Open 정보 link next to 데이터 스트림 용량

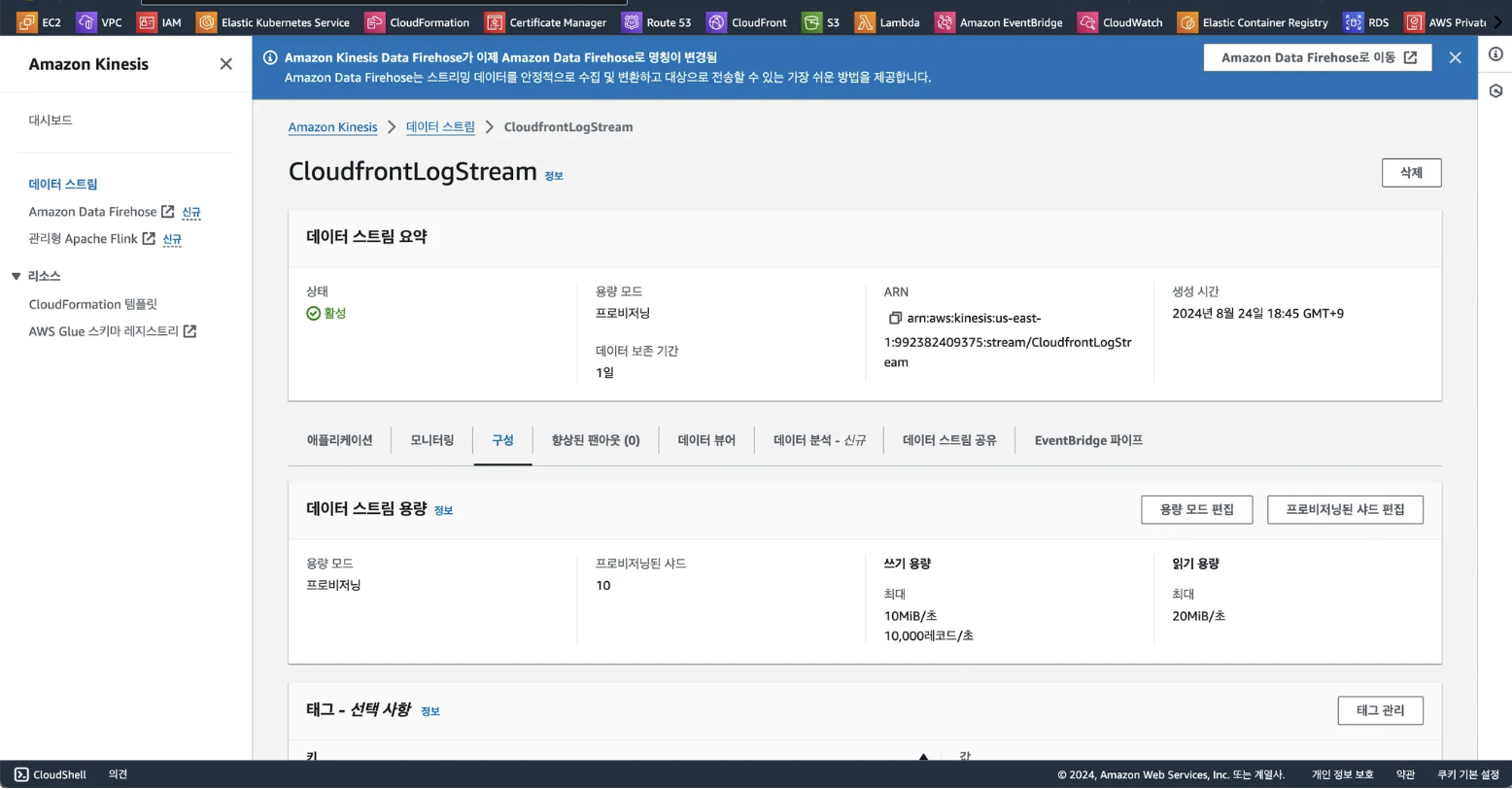coord(443,510)
